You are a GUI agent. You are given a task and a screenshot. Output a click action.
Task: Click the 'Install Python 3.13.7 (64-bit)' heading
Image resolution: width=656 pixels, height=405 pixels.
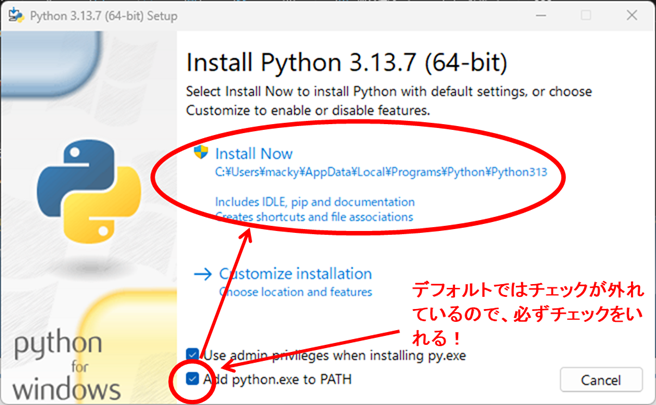(347, 63)
